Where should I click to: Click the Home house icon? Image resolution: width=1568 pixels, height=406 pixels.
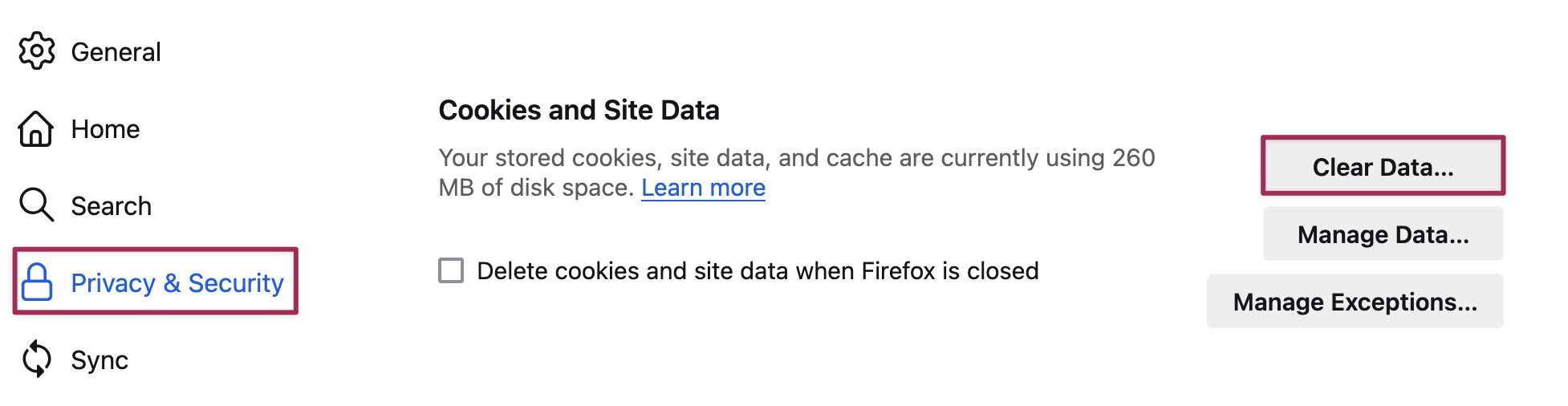click(x=36, y=129)
